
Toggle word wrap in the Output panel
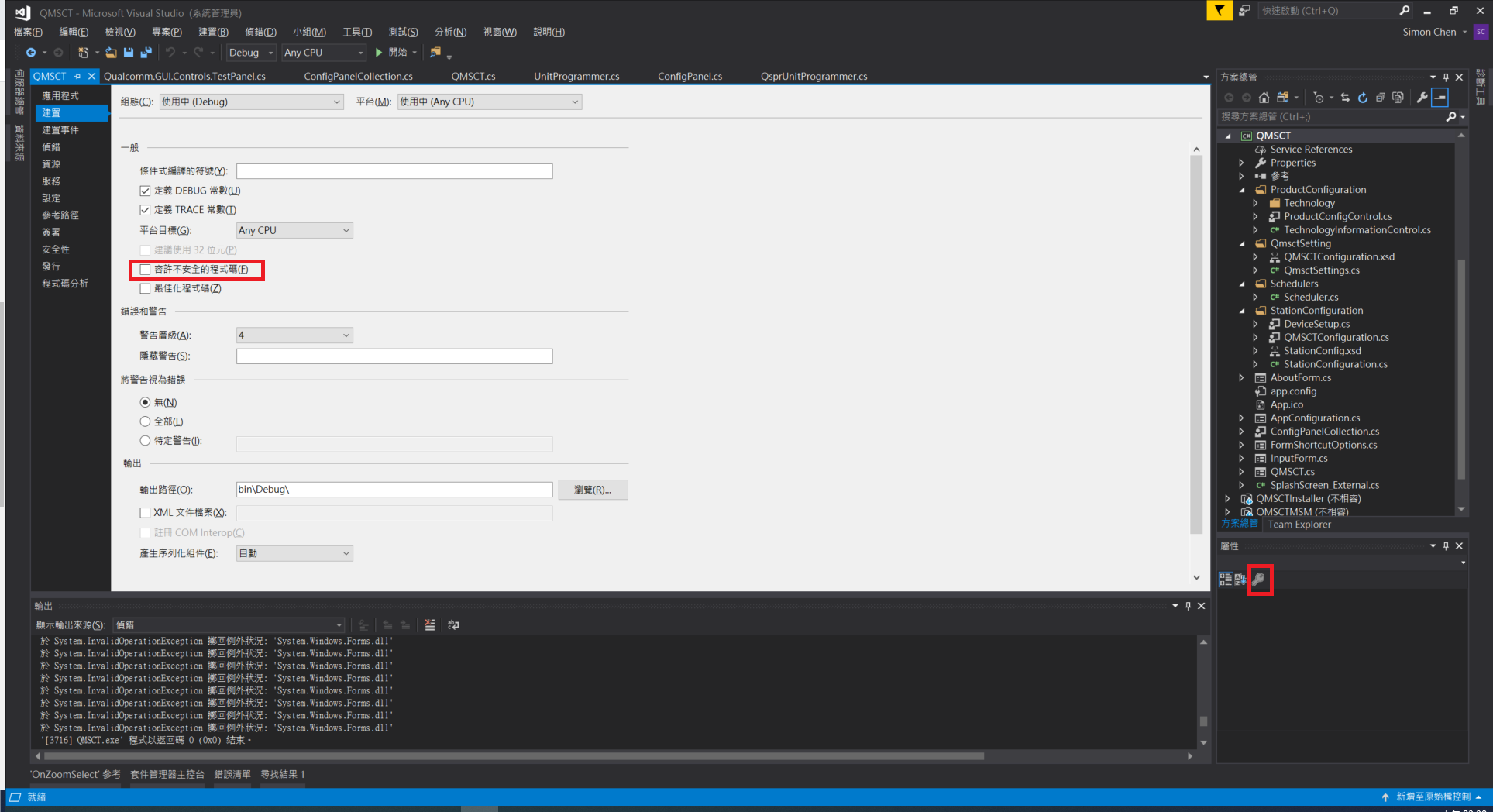point(454,625)
